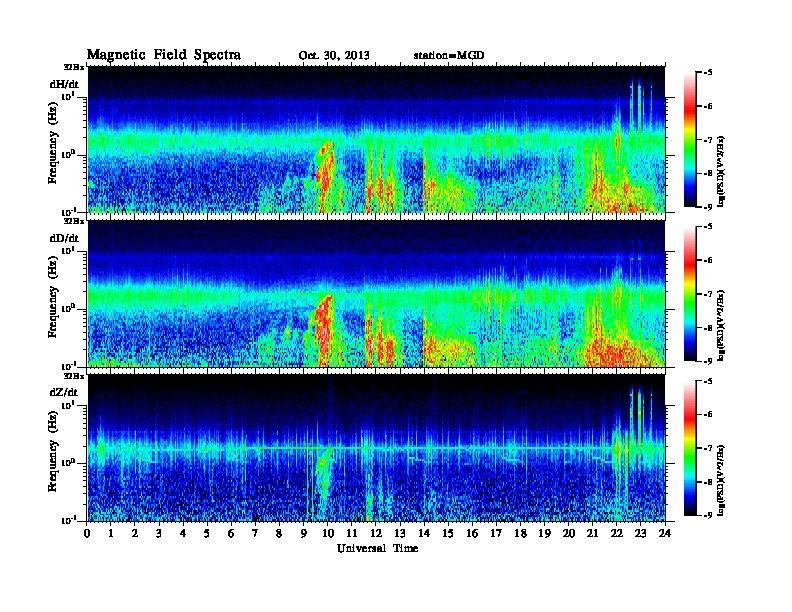This screenshot has width=792, height=612.
Task: Click the '-7' tick of dH/dt color bar
Action: pyautogui.click(x=708, y=140)
